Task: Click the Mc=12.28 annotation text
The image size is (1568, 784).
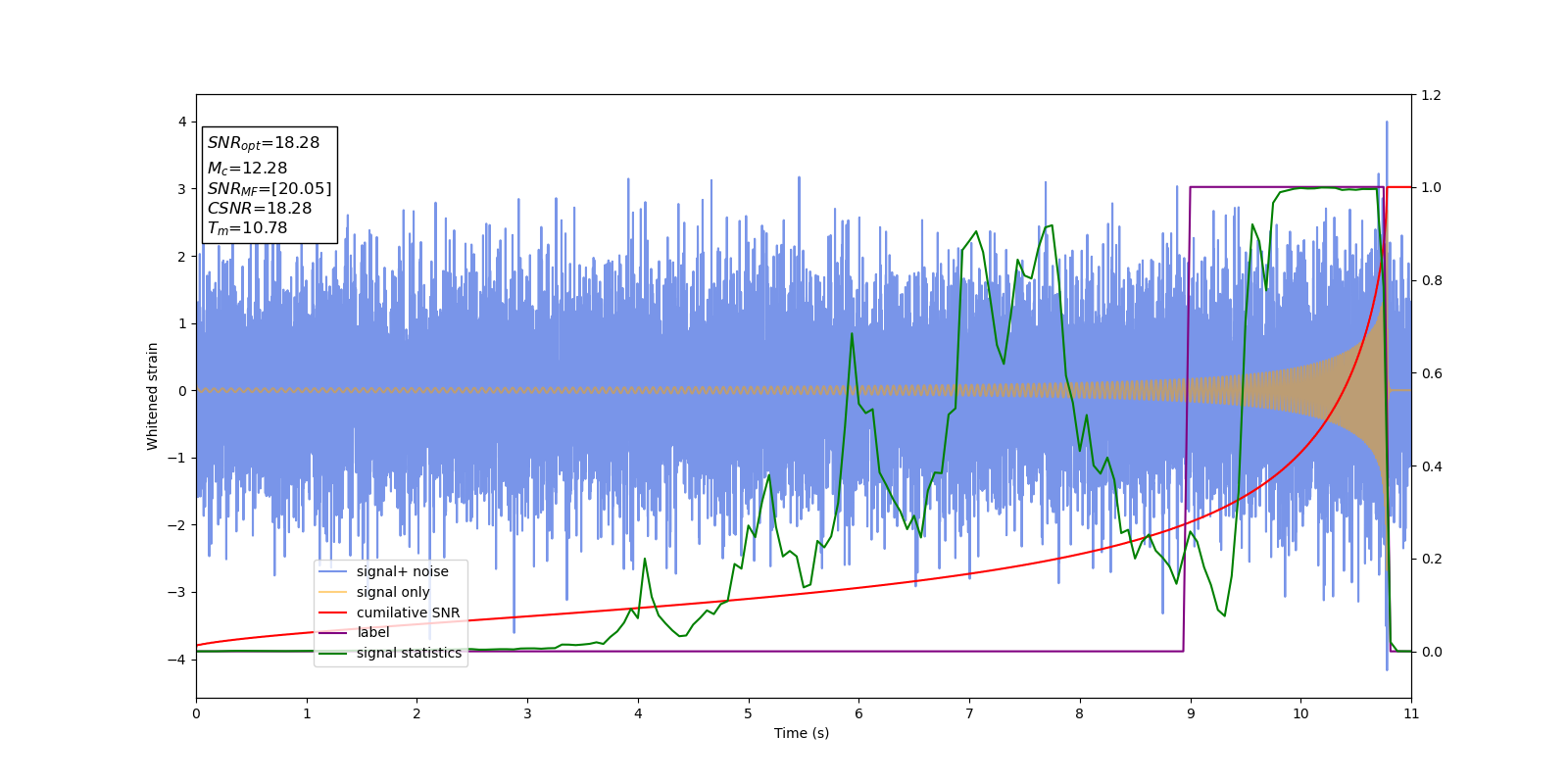Action: [247, 168]
